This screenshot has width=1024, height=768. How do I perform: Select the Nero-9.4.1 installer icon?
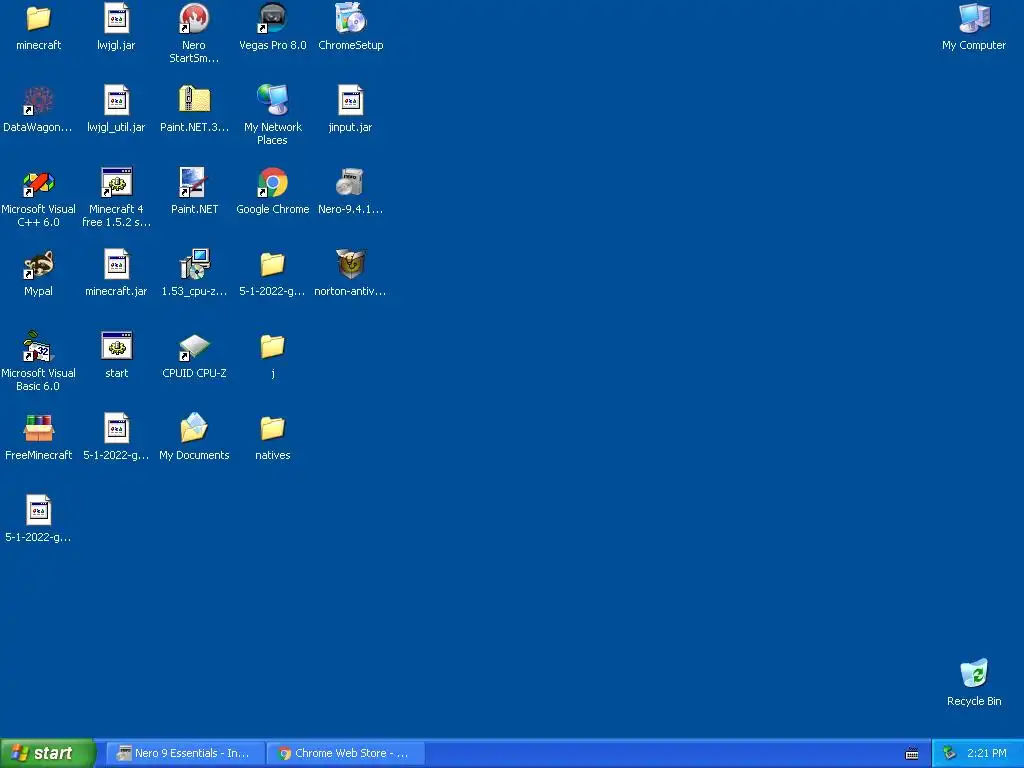pos(351,183)
